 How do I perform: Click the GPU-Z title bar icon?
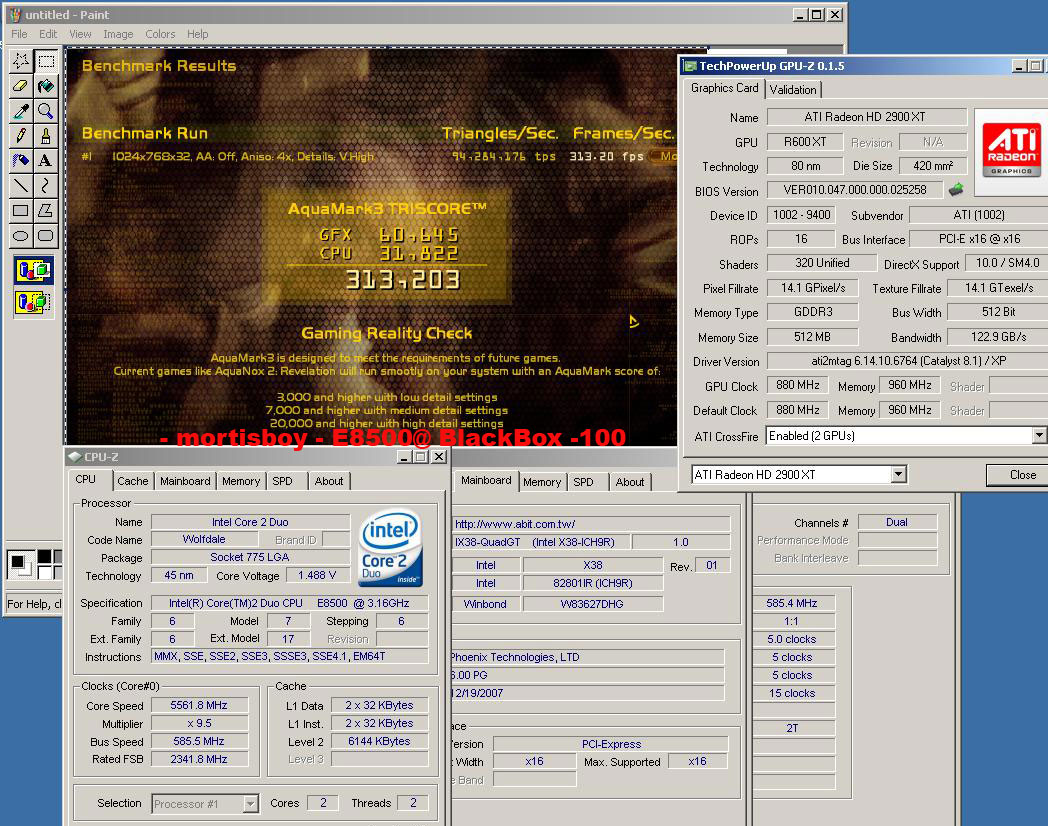pyautogui.click(x=690, y=65)
